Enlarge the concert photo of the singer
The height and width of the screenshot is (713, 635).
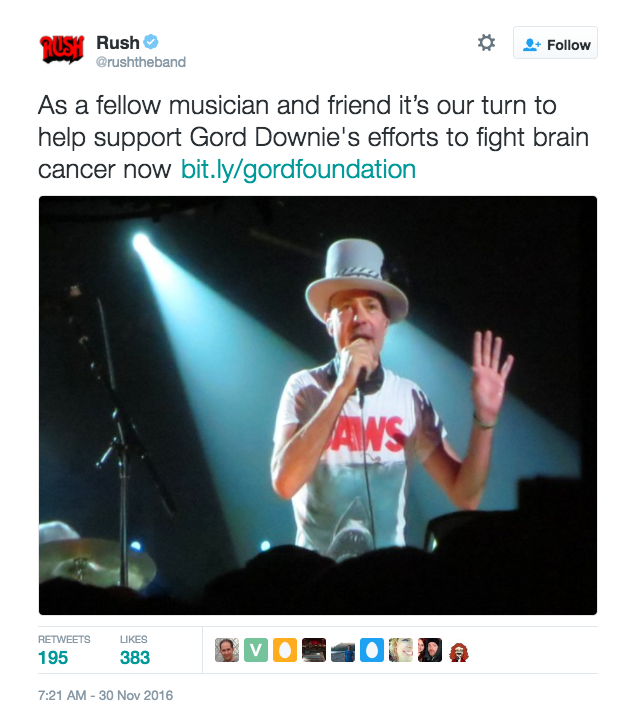pyautogui.click(x=317, y=405)
